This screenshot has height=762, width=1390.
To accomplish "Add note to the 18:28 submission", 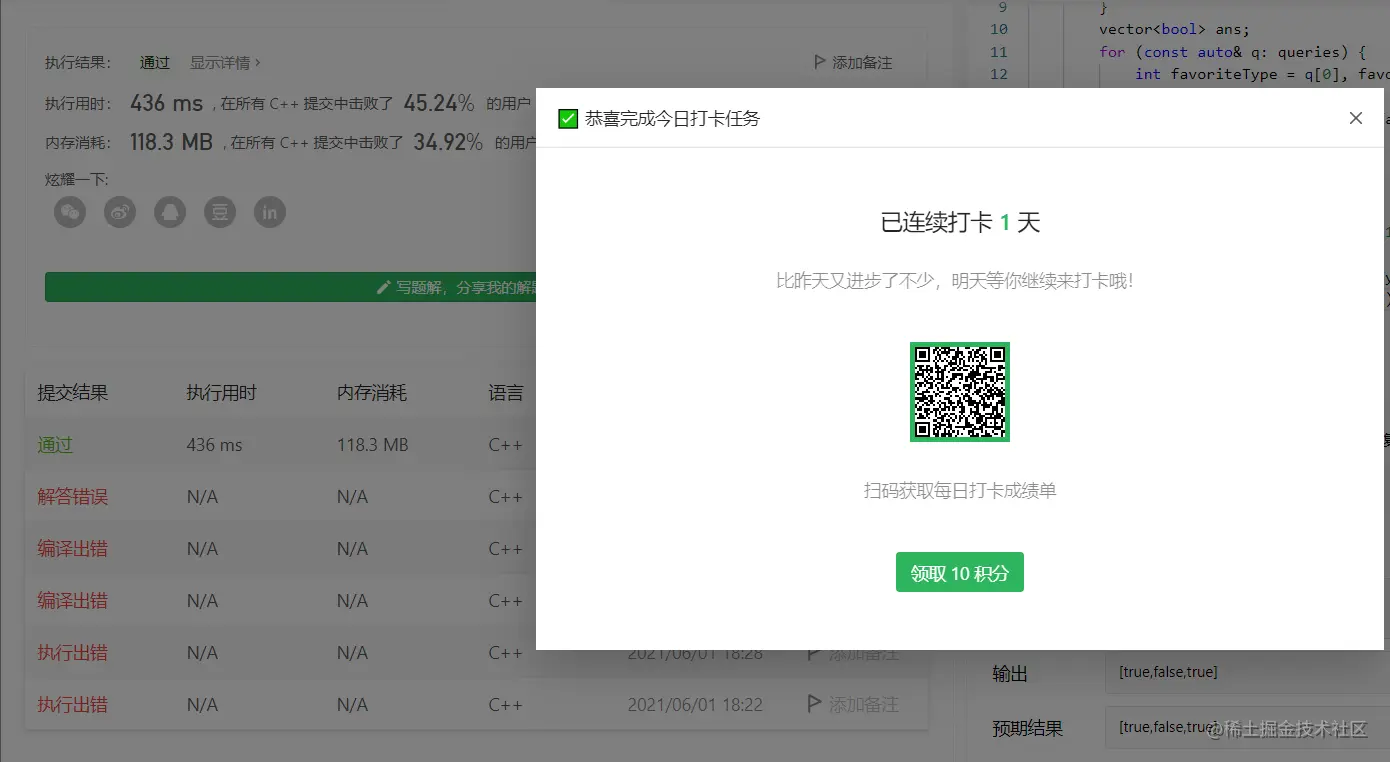I will (x=853, y=653).
